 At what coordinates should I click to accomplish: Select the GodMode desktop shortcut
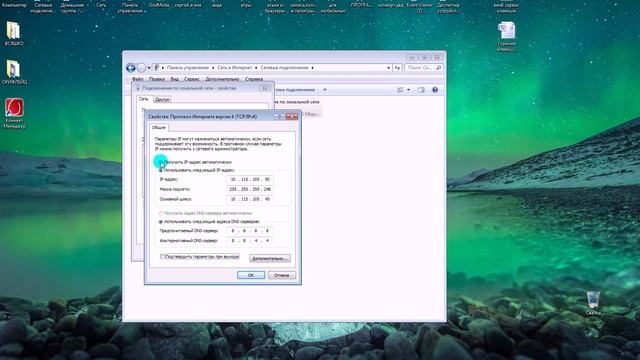(x=159, y=5)
